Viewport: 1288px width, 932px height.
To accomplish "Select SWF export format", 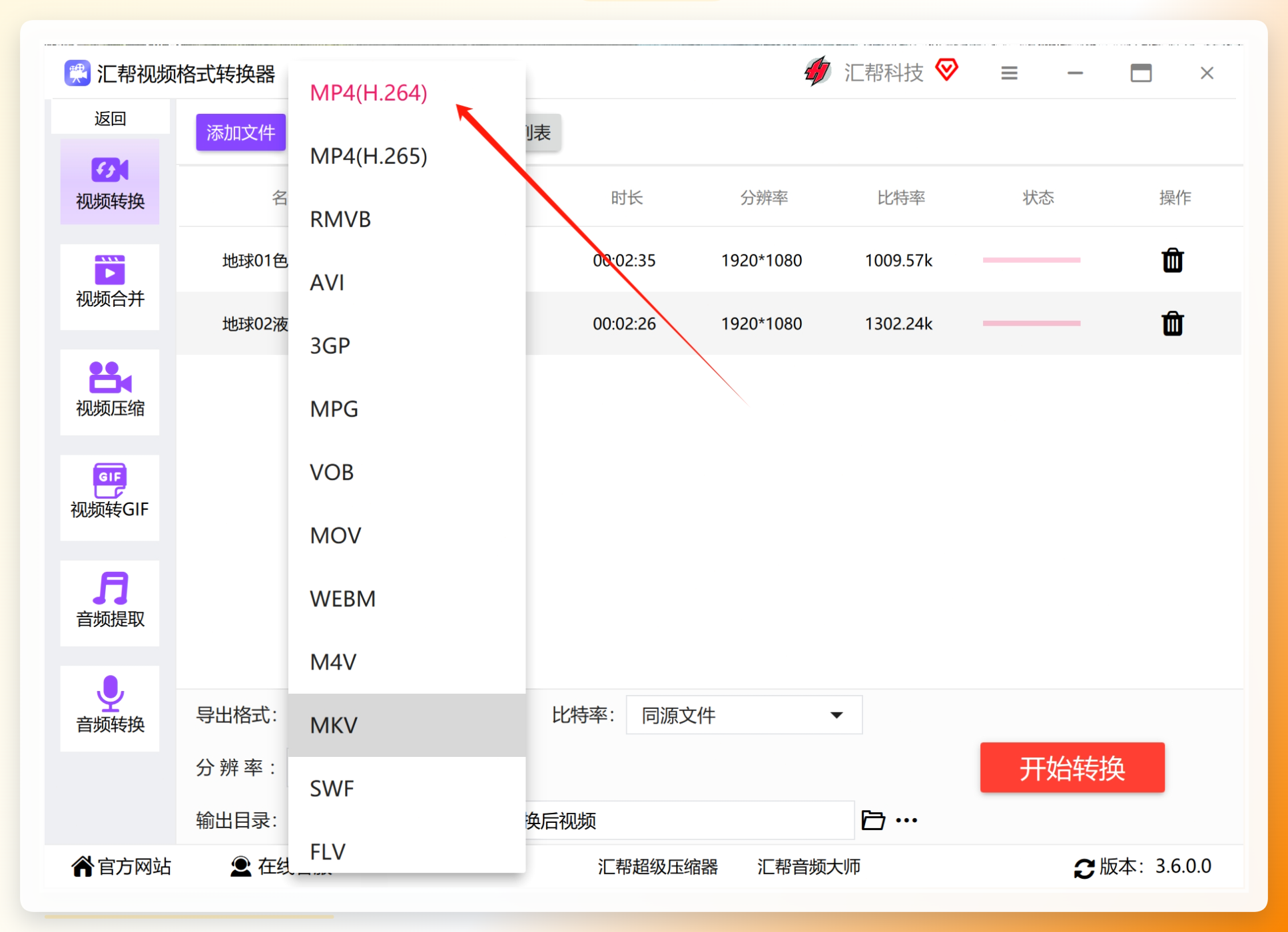I will 407,788.
